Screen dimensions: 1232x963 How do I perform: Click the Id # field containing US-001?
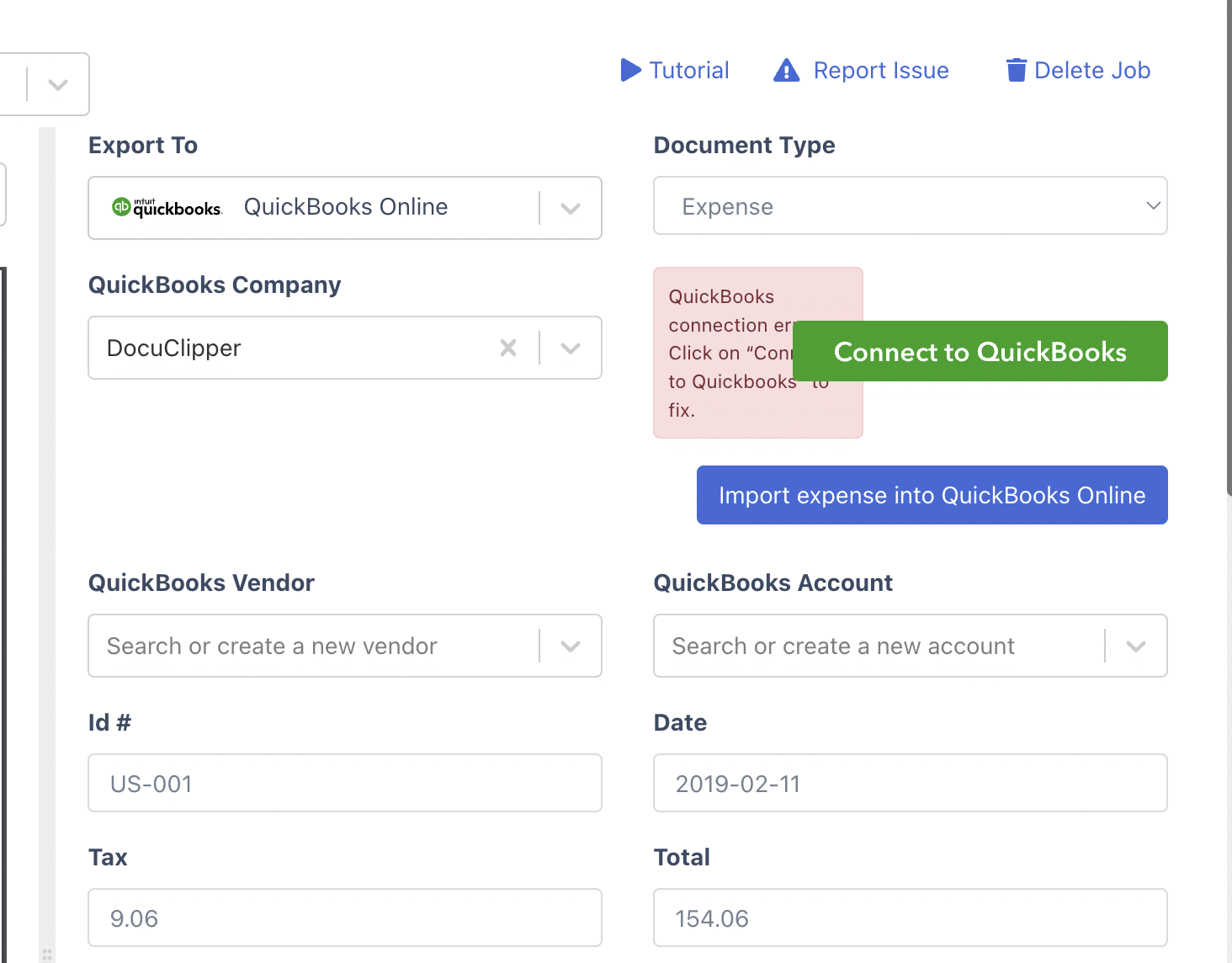(345, 783)
